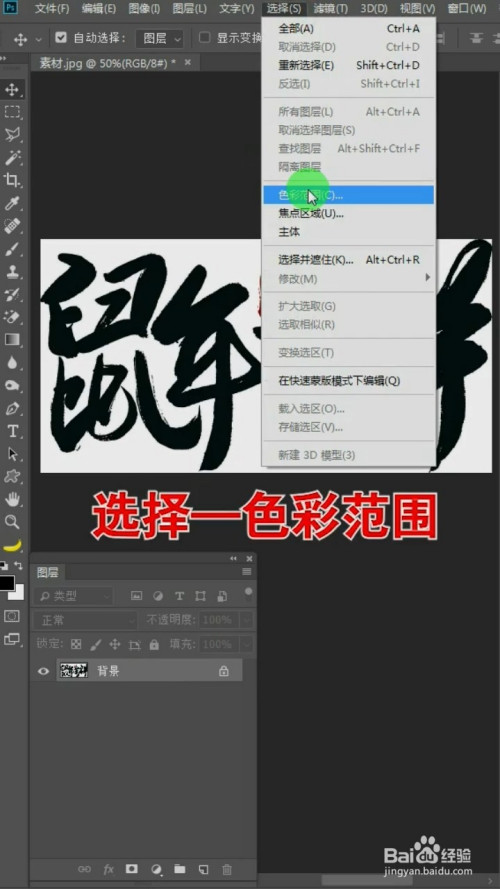This screenshot has width=500, height=889.
Task: Open Move tool preset picker arrow
Action: [x=39, y=39]
